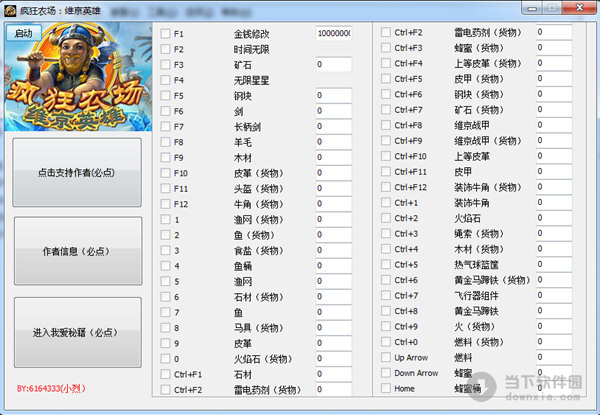This screenshot has height=415, width=600.
Task: Click the 长柄剑 label
Action: [x=247, y=127]
